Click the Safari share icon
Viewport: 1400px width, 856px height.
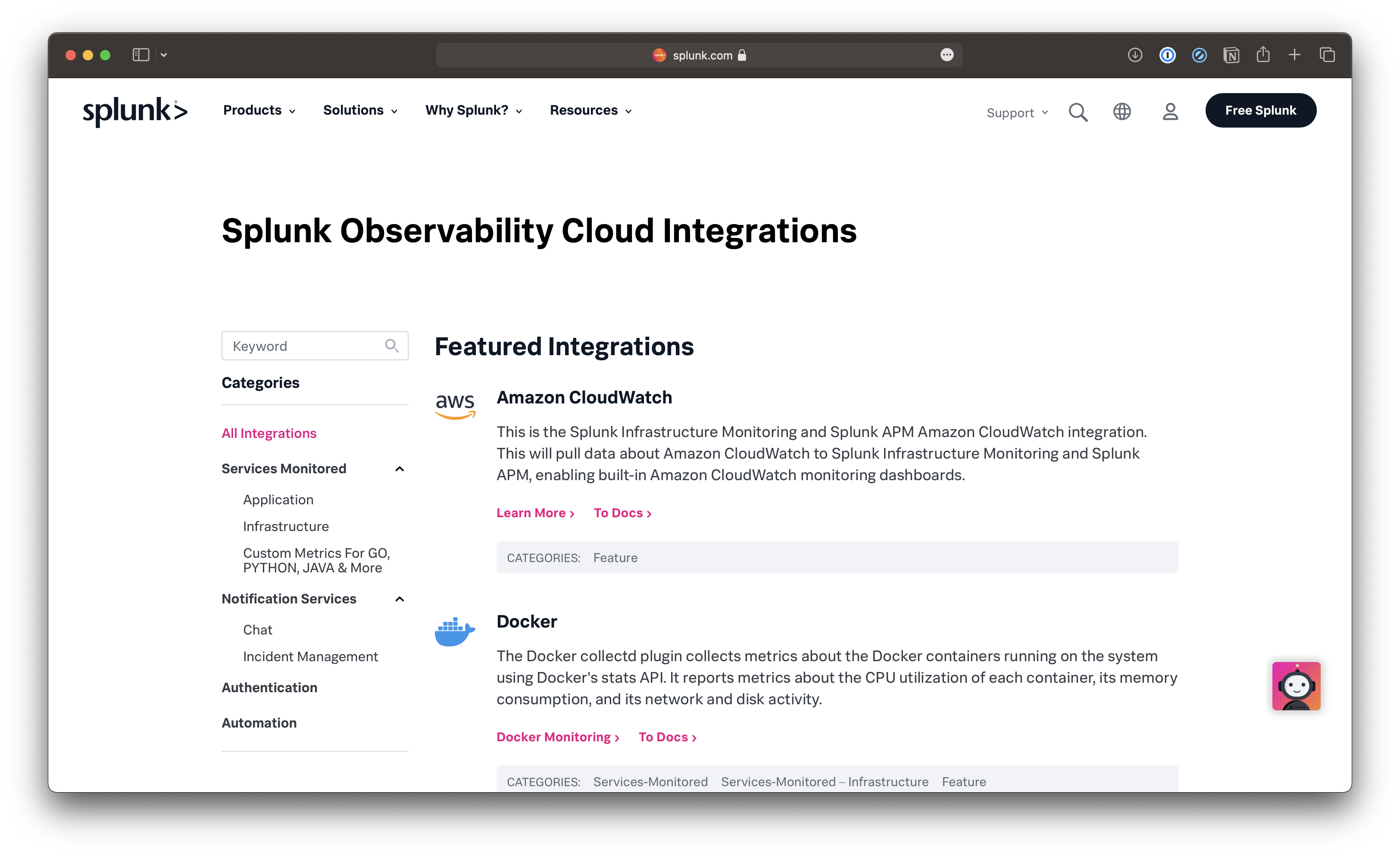click(1262, 55)
